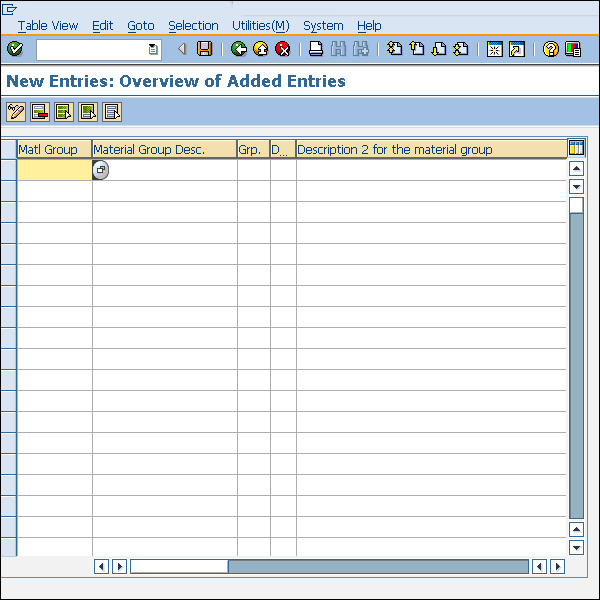Open the Utilities(M) menu
The image size is (600, 600).
pyautogui.click(x=261, y=26)
